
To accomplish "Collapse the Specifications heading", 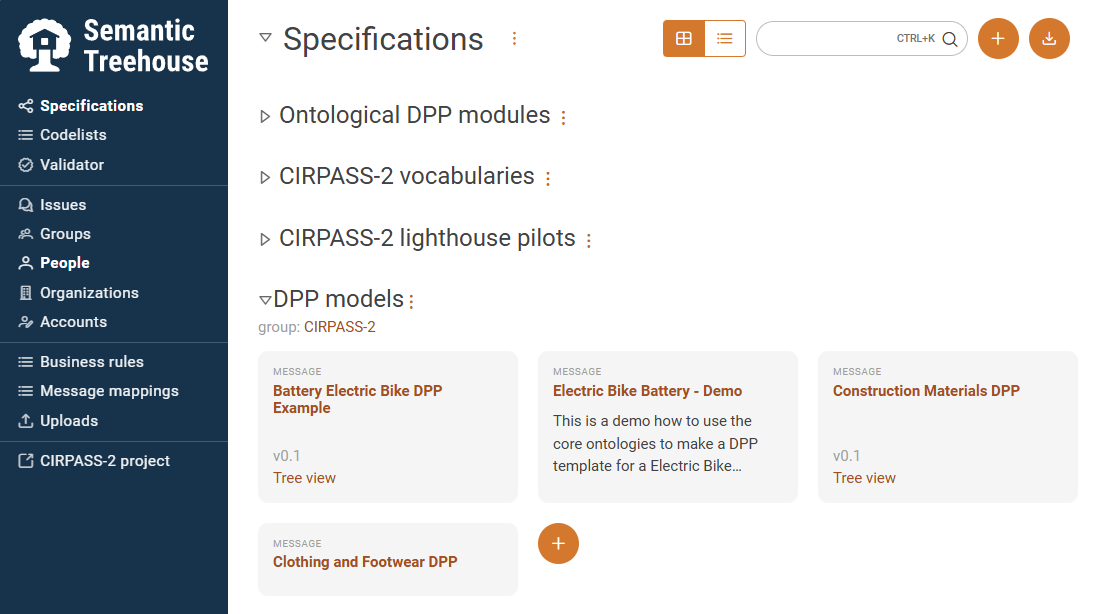I will tap(265, 38).
